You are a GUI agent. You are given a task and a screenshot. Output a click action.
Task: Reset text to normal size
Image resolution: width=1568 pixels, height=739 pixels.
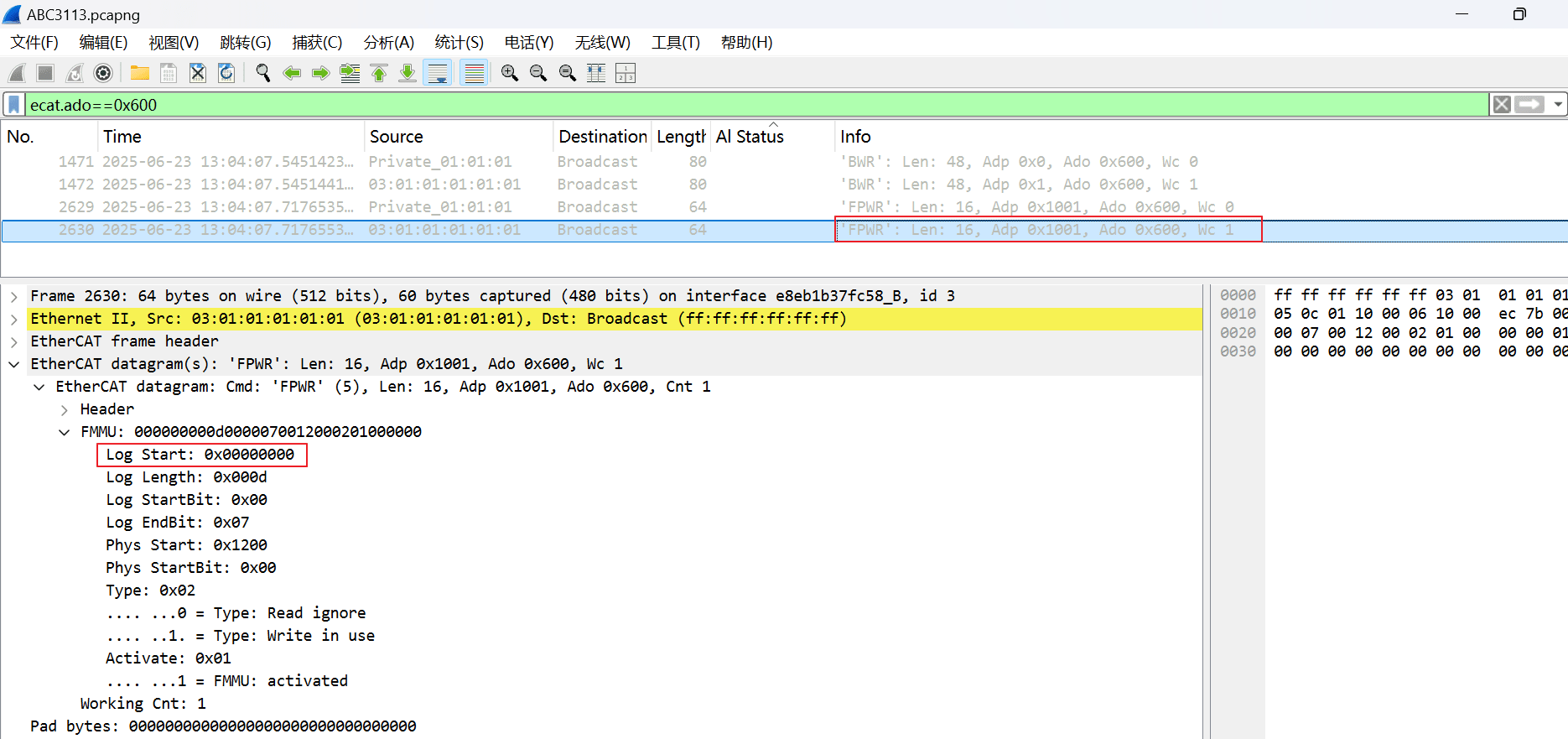(x=568, y=74)
